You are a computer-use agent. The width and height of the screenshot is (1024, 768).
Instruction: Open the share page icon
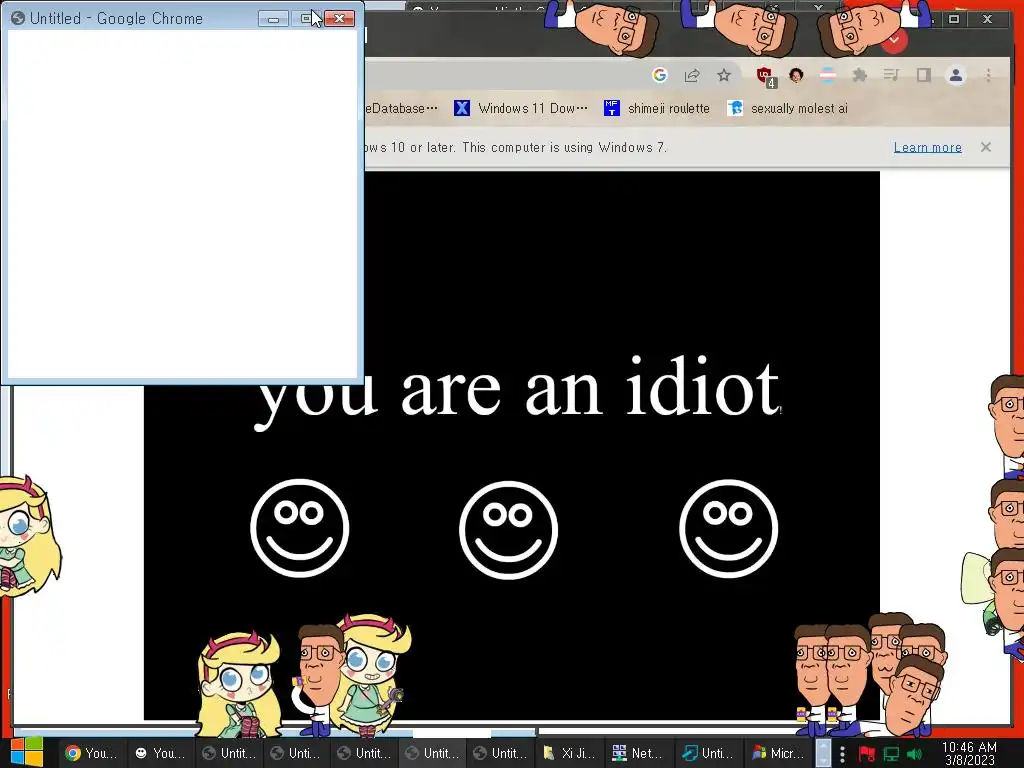(x=692, y=76)
